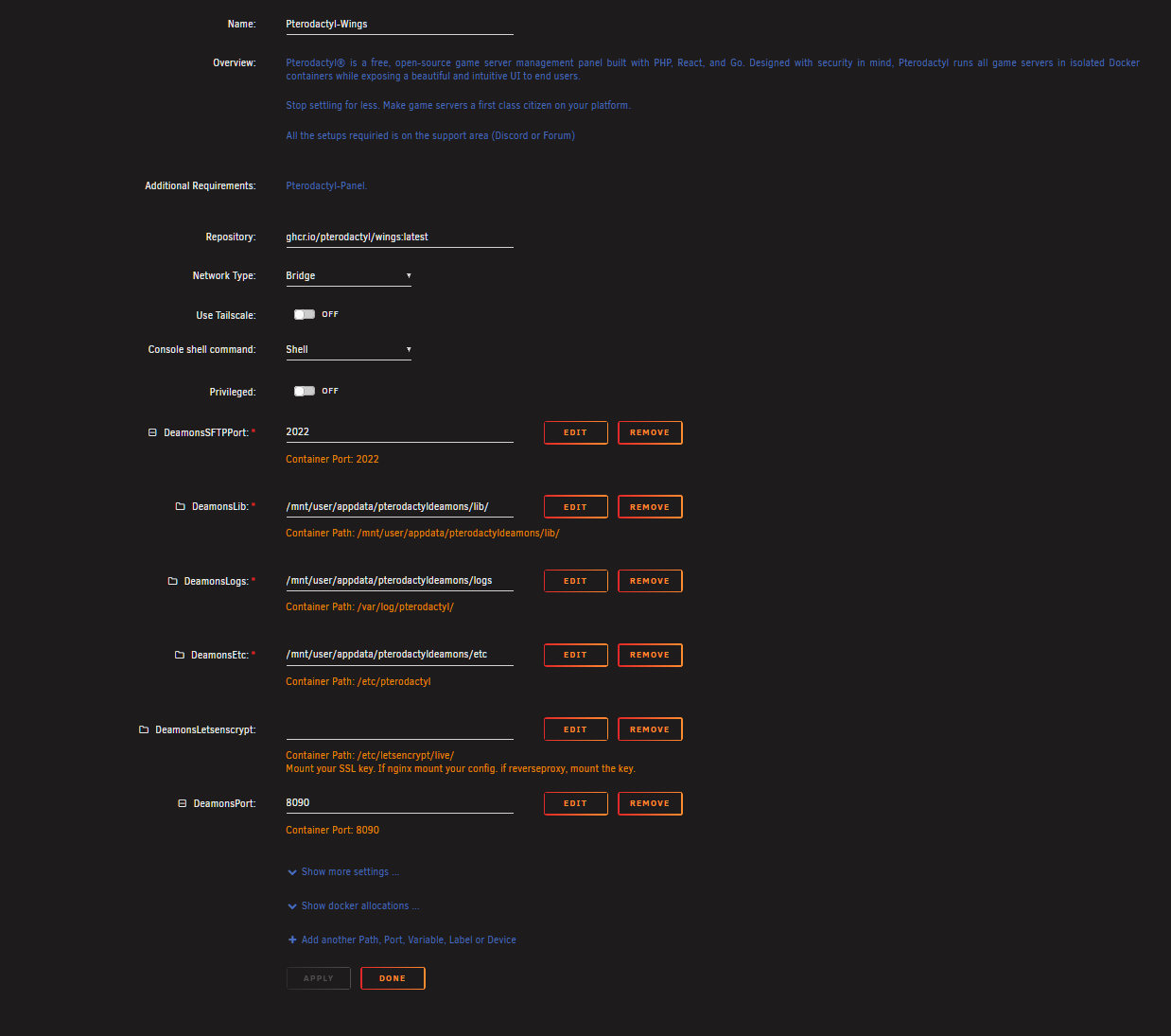Click the Additional Requirements: label
The width and height of the screenshot is (1171, 1036).
point(201,185)
